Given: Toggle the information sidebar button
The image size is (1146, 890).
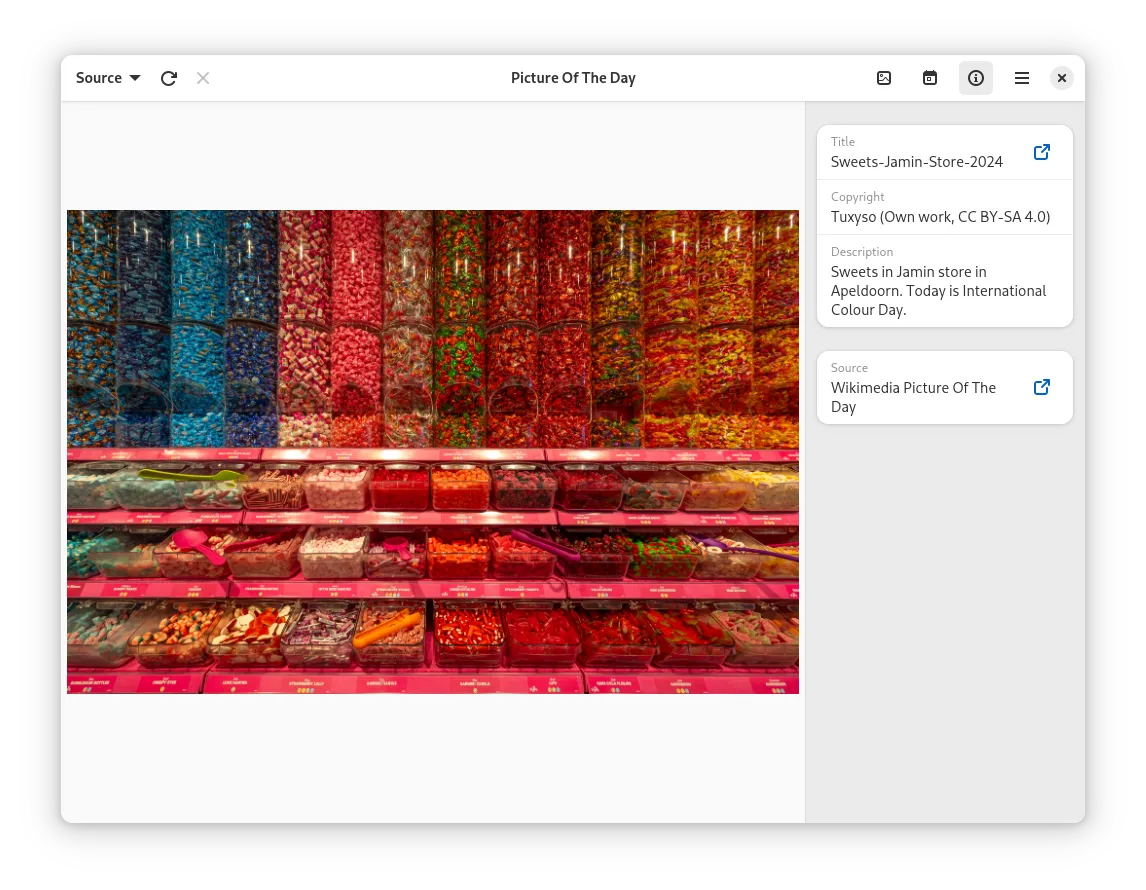Looking at the screenshot, I should pos(976,78).
